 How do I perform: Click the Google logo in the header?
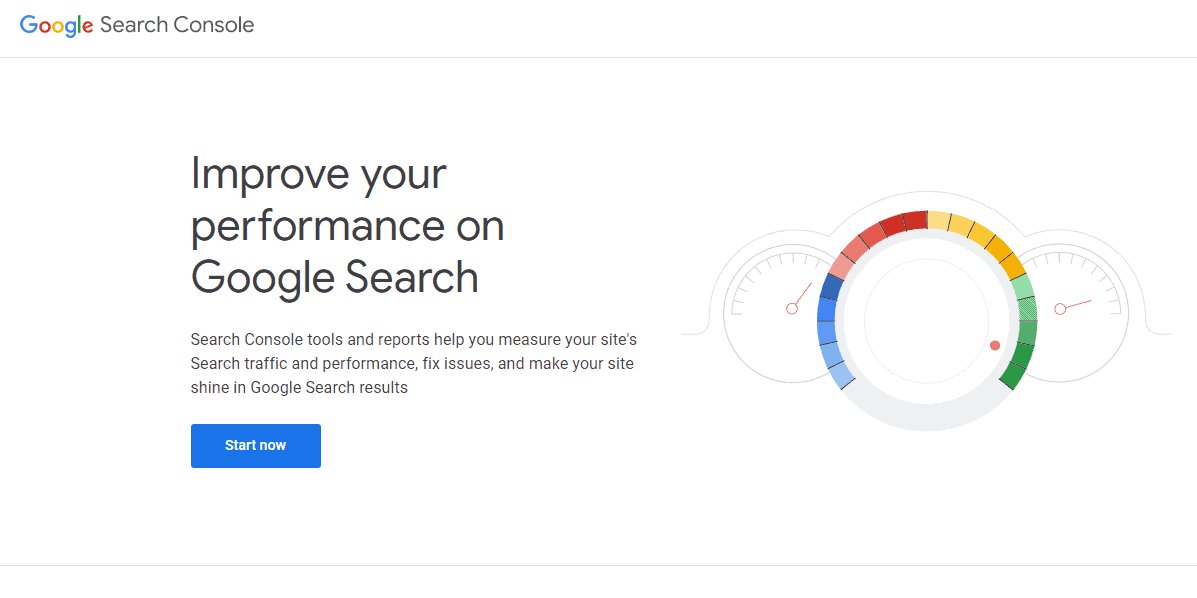coord(55,25)
